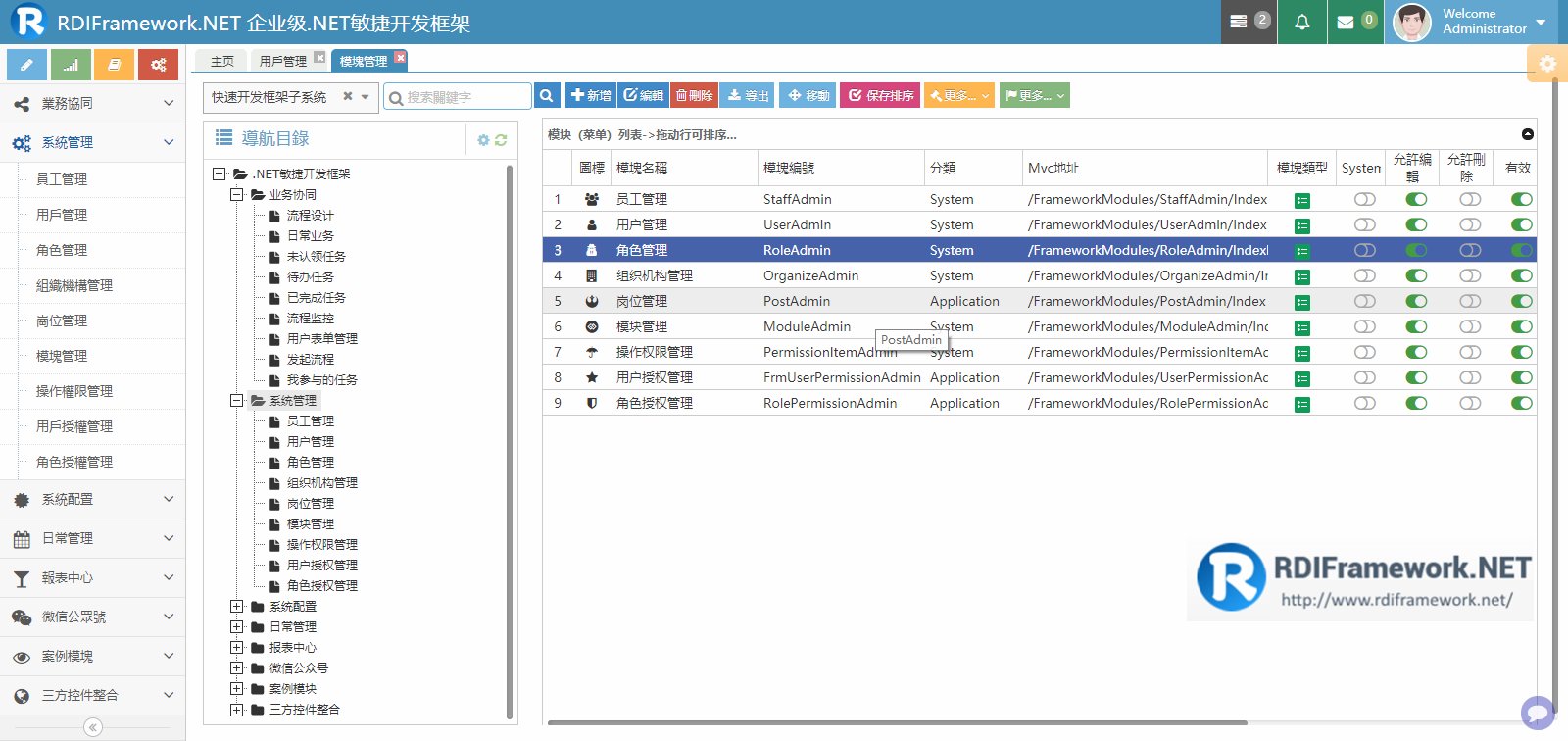Viewport: 1568px width, 741px height.
Task: Click the people icon in the 员工管理 row
Action: point(592,199)
